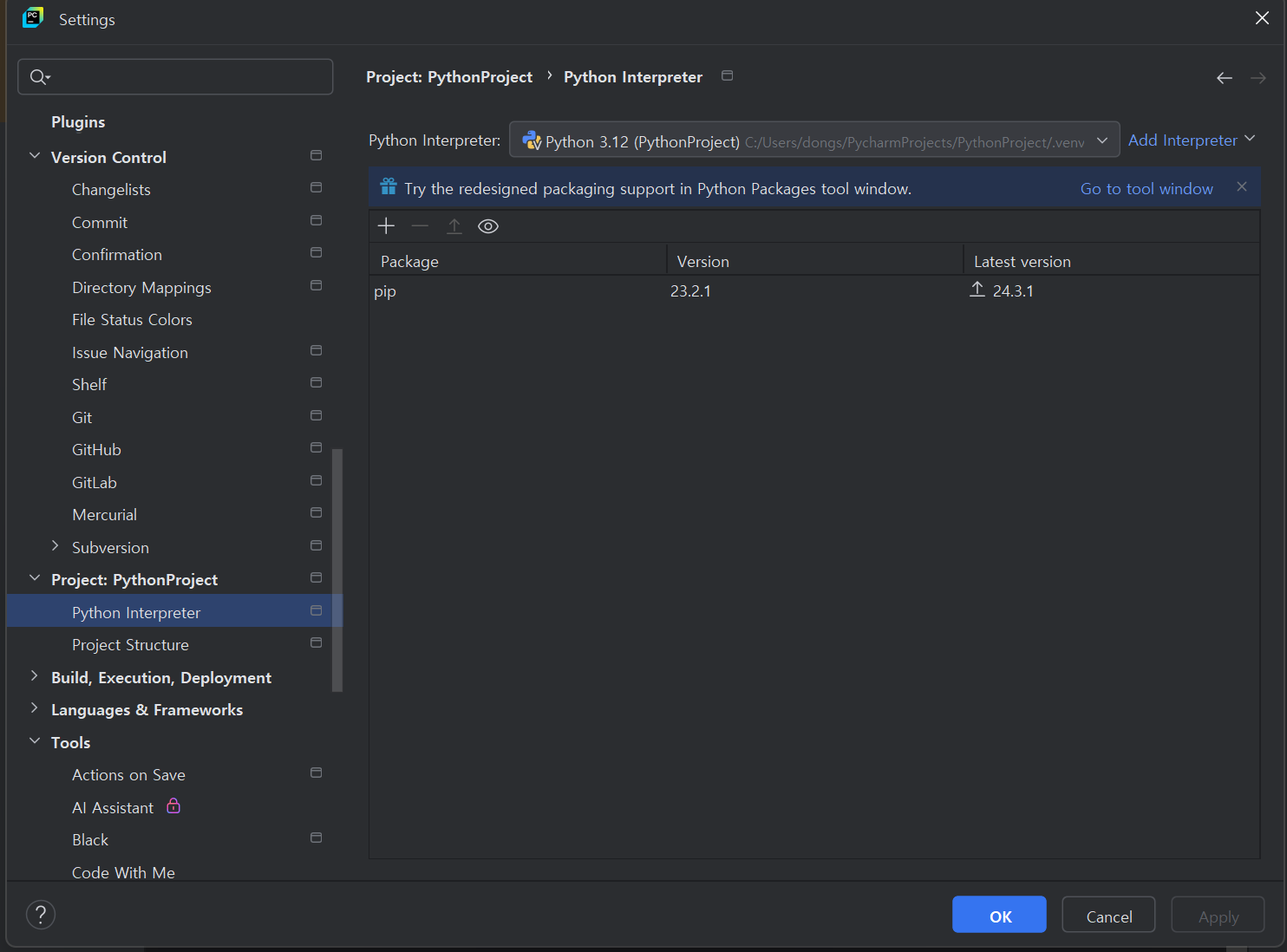Collapse the Version Control section
Image resolution: width=1287 pixels, height=952 pixels.
pyautogui.click(x=35, y=156)
